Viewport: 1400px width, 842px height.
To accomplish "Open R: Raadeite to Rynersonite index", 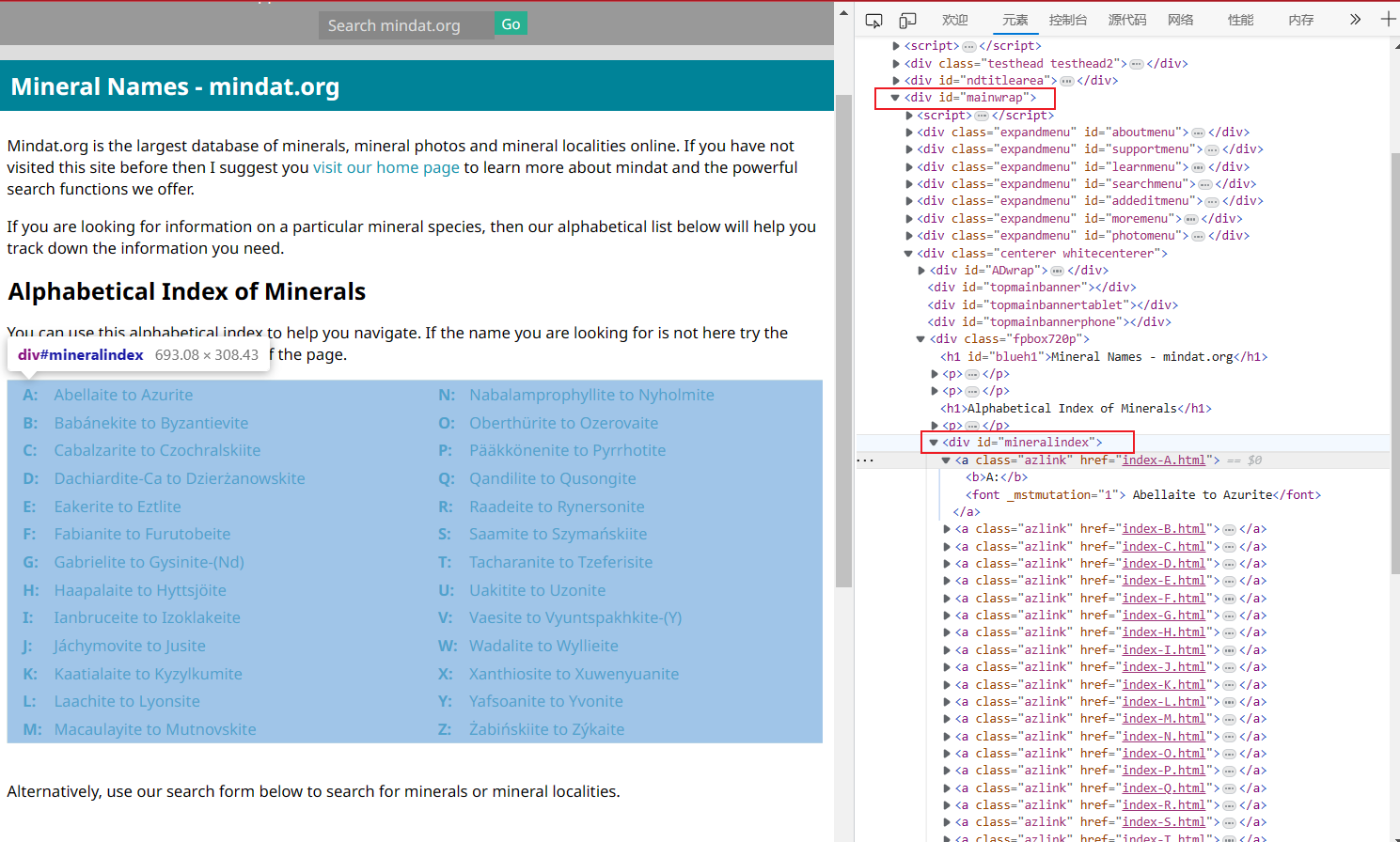I will [542, 507].
